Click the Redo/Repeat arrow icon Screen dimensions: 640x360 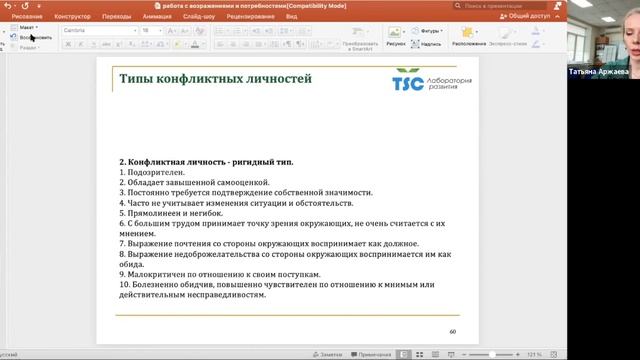[25, 6]
